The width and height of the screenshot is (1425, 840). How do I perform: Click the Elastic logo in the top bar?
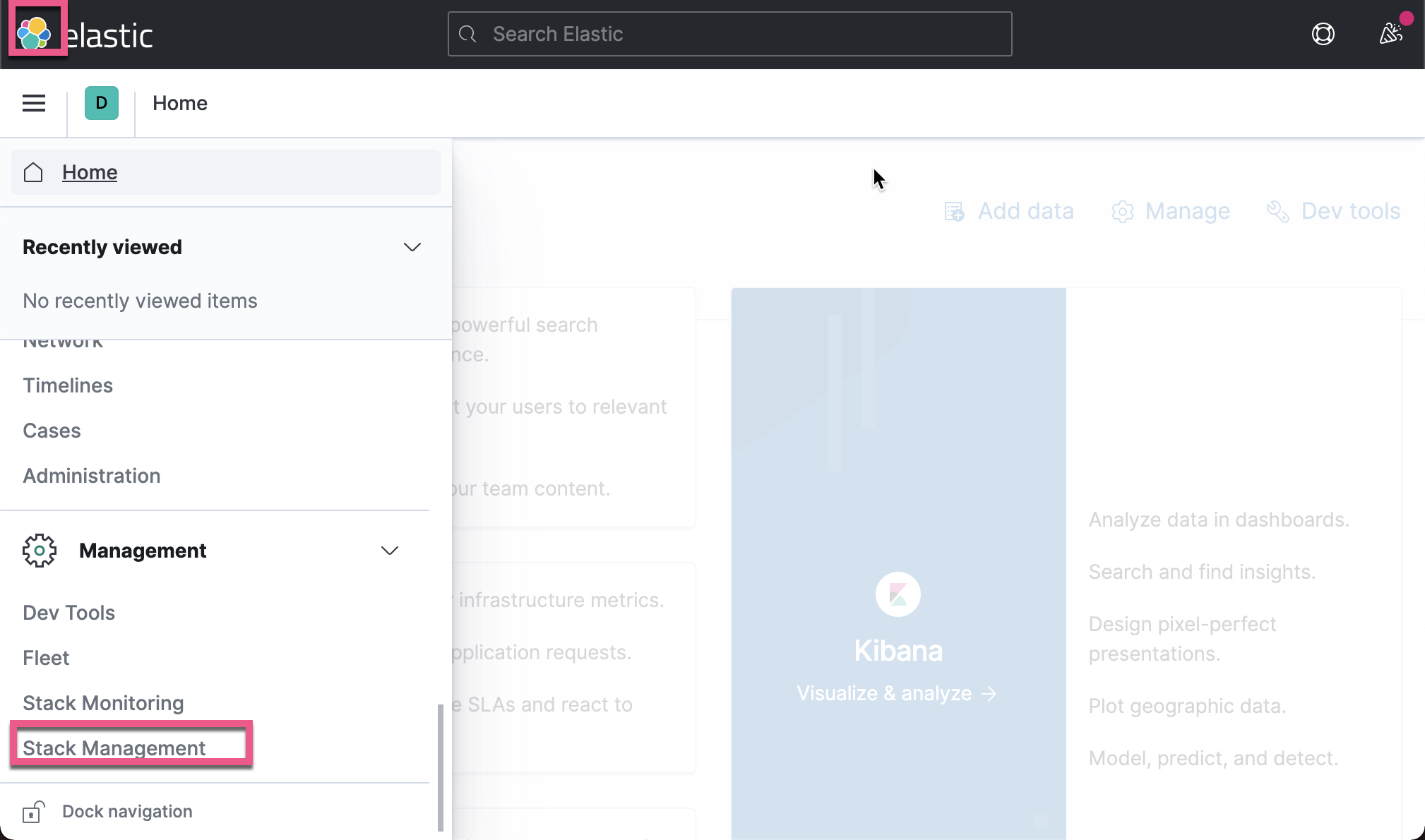click(35, 31)
